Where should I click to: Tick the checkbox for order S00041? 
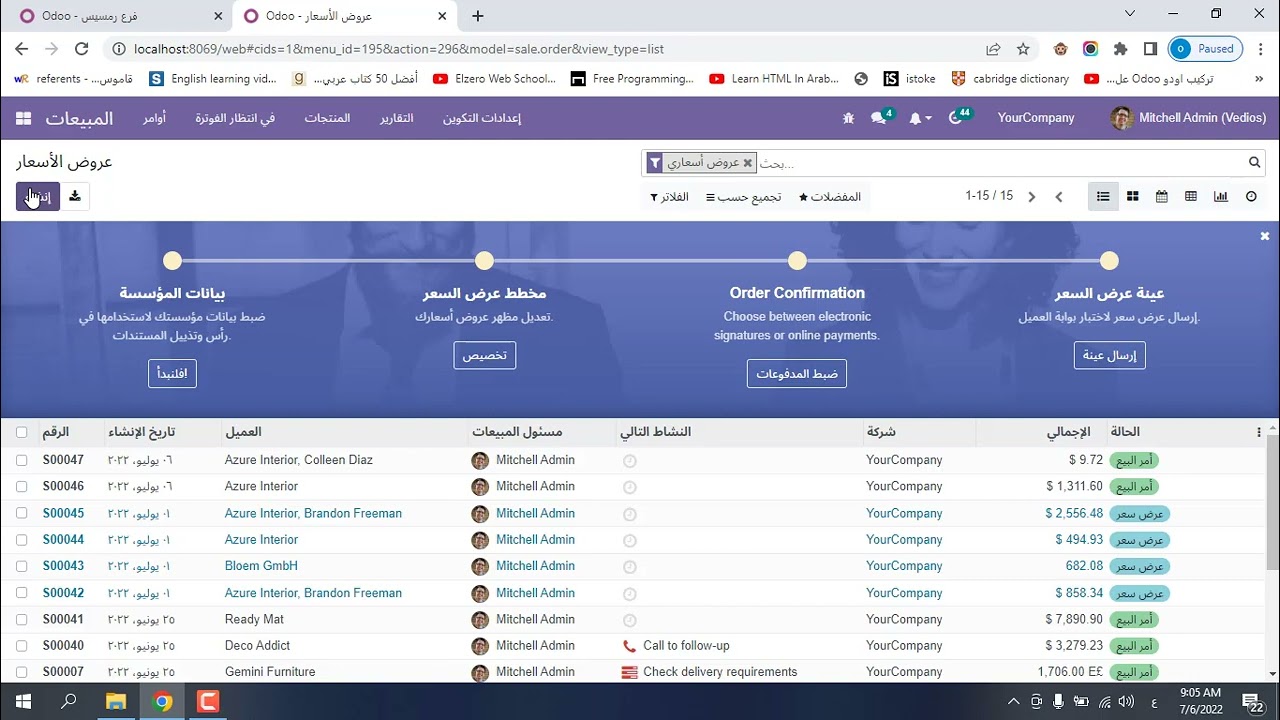pyautogui.click(x=21, y=619)
